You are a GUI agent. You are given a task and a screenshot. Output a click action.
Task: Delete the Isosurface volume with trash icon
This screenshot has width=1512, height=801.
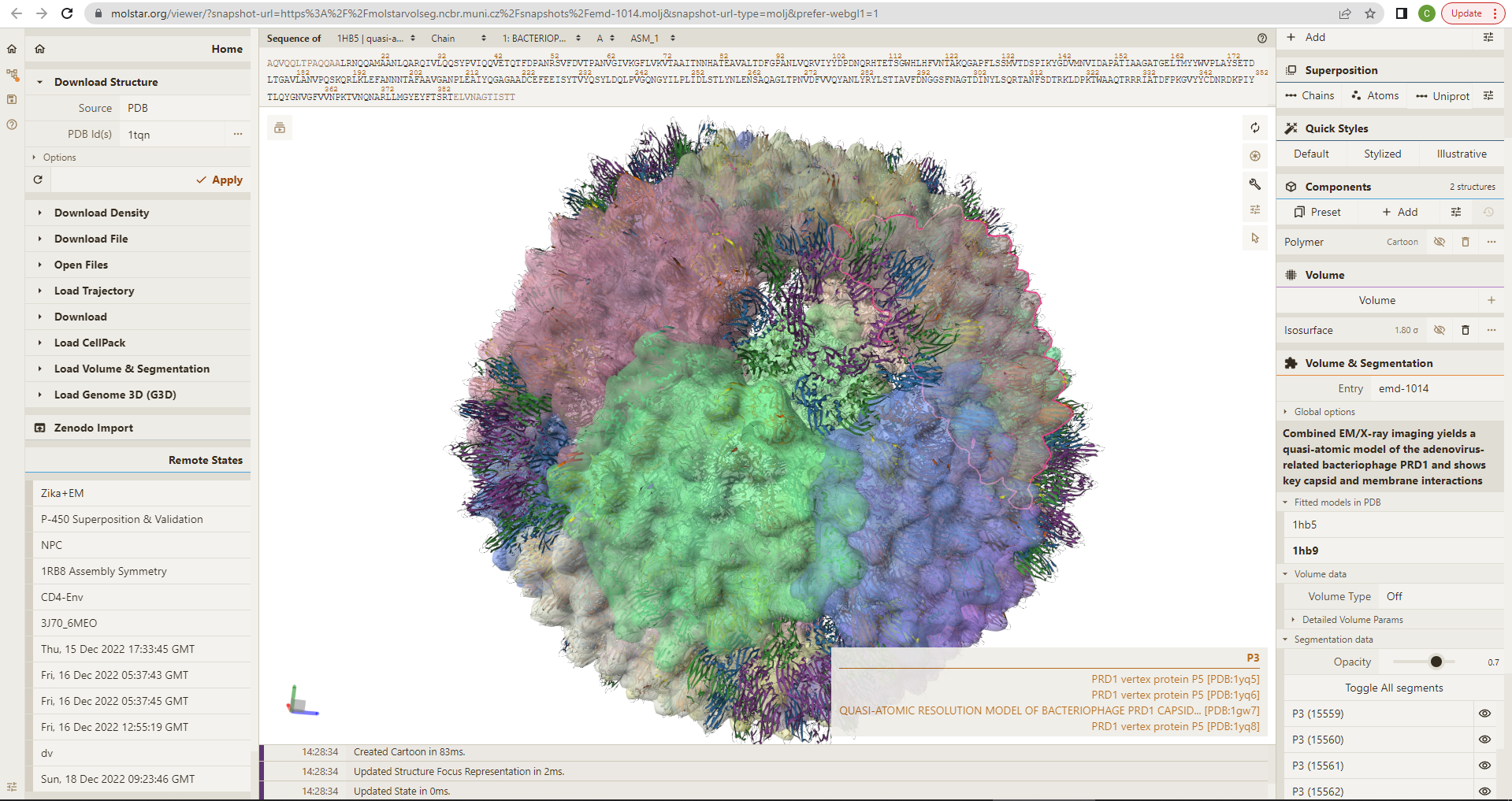click(1465, 330)
